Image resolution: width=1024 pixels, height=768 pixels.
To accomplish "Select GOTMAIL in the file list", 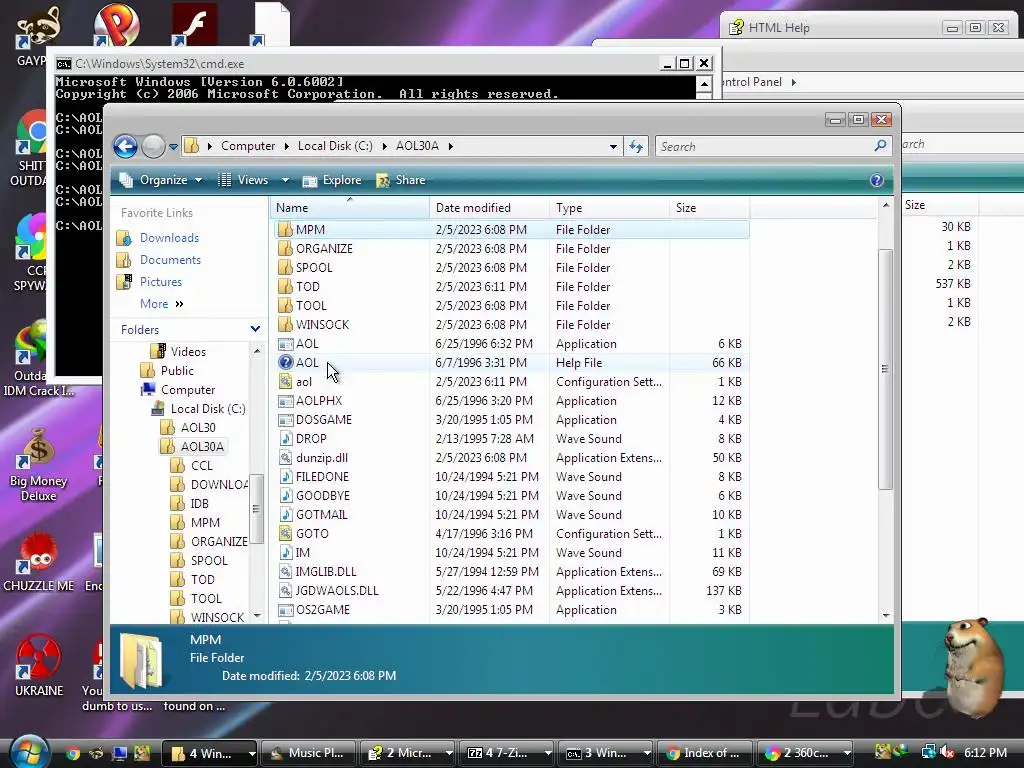I will (x=321, y=514).
